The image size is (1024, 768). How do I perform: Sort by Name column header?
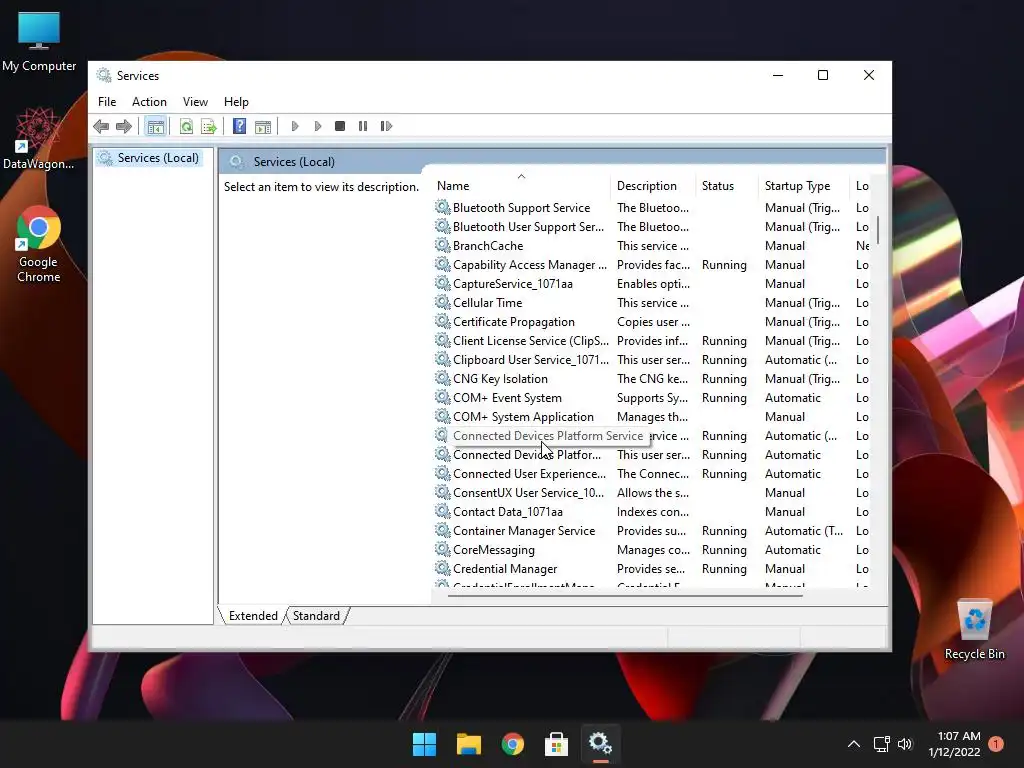521,185
